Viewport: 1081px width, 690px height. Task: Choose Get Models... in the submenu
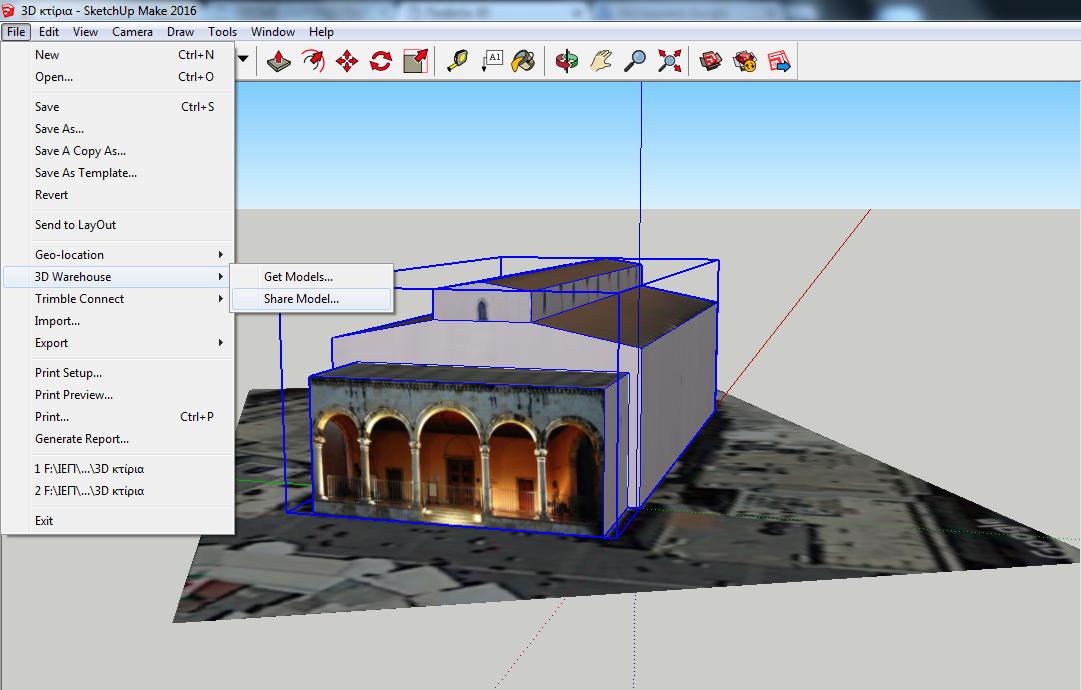click(312, 276)
